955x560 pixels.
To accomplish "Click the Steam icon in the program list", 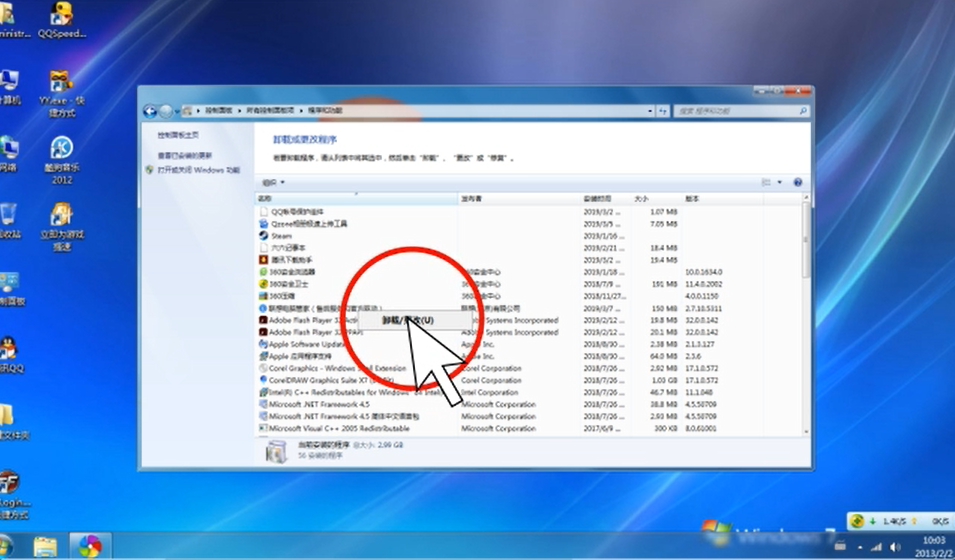I will click(x=264, y=236).
